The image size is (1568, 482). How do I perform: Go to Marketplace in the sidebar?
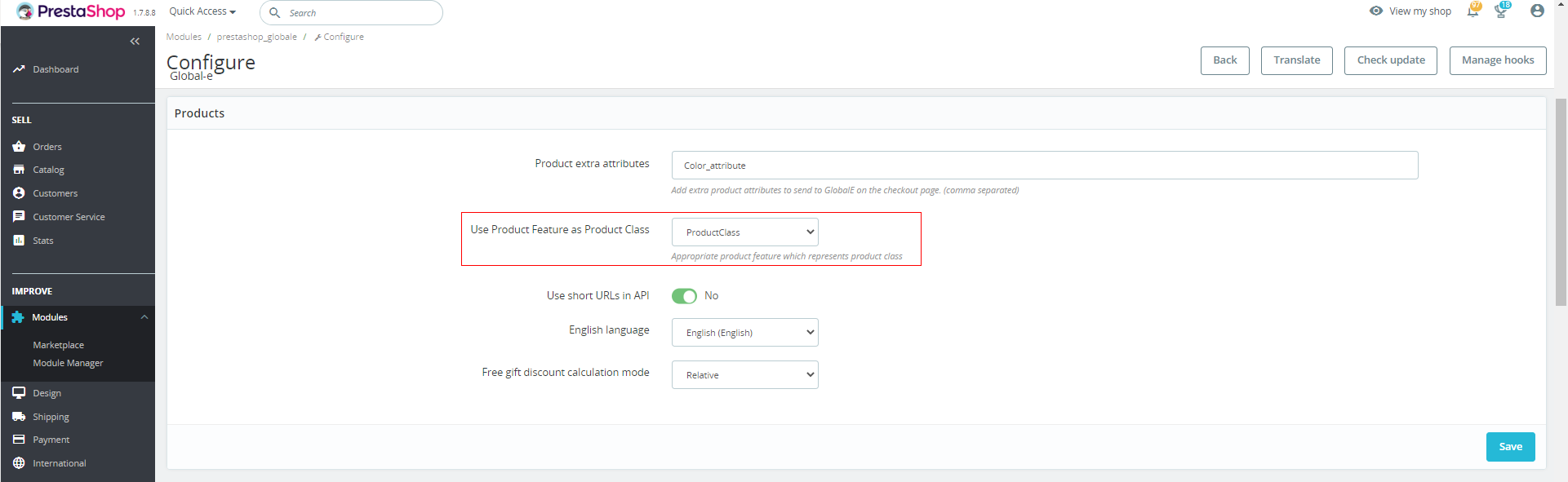pyautogui.click(x=58, y=345)
